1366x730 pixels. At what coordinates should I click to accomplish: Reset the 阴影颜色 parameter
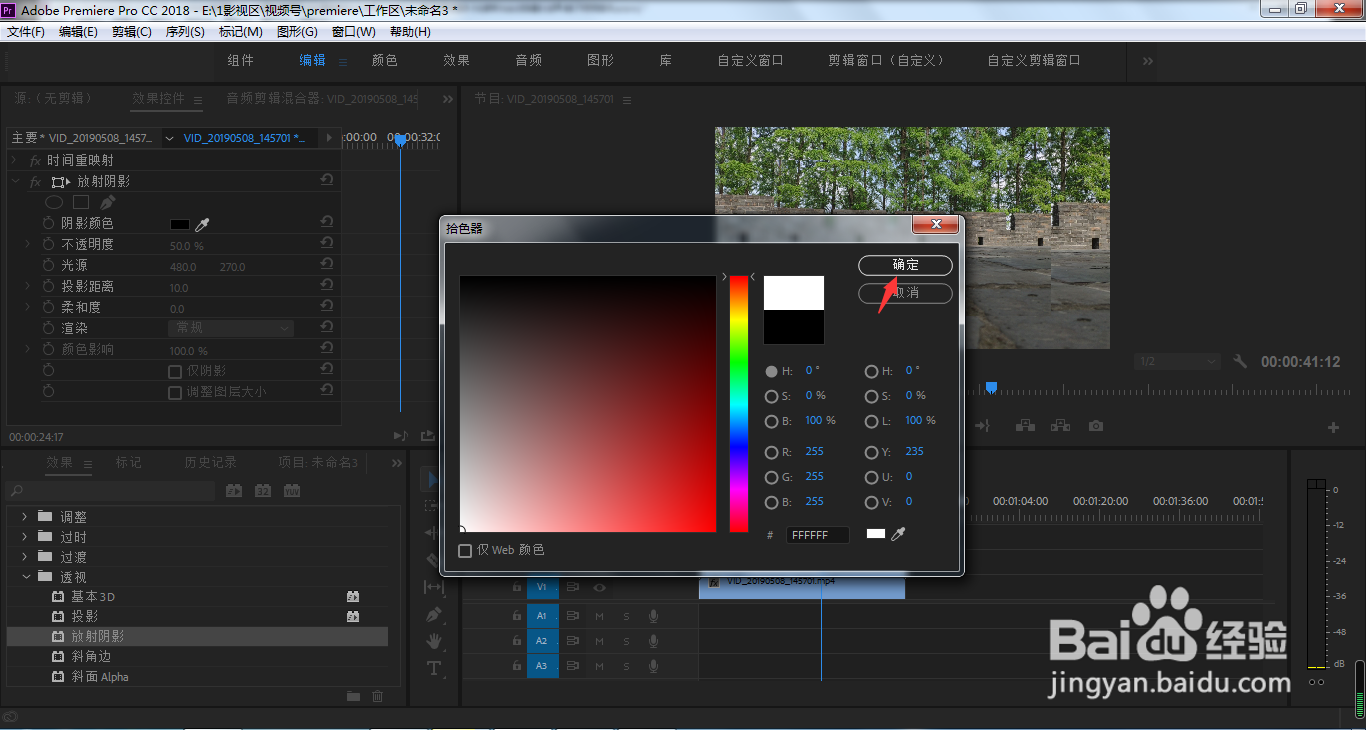coord(326,224)
